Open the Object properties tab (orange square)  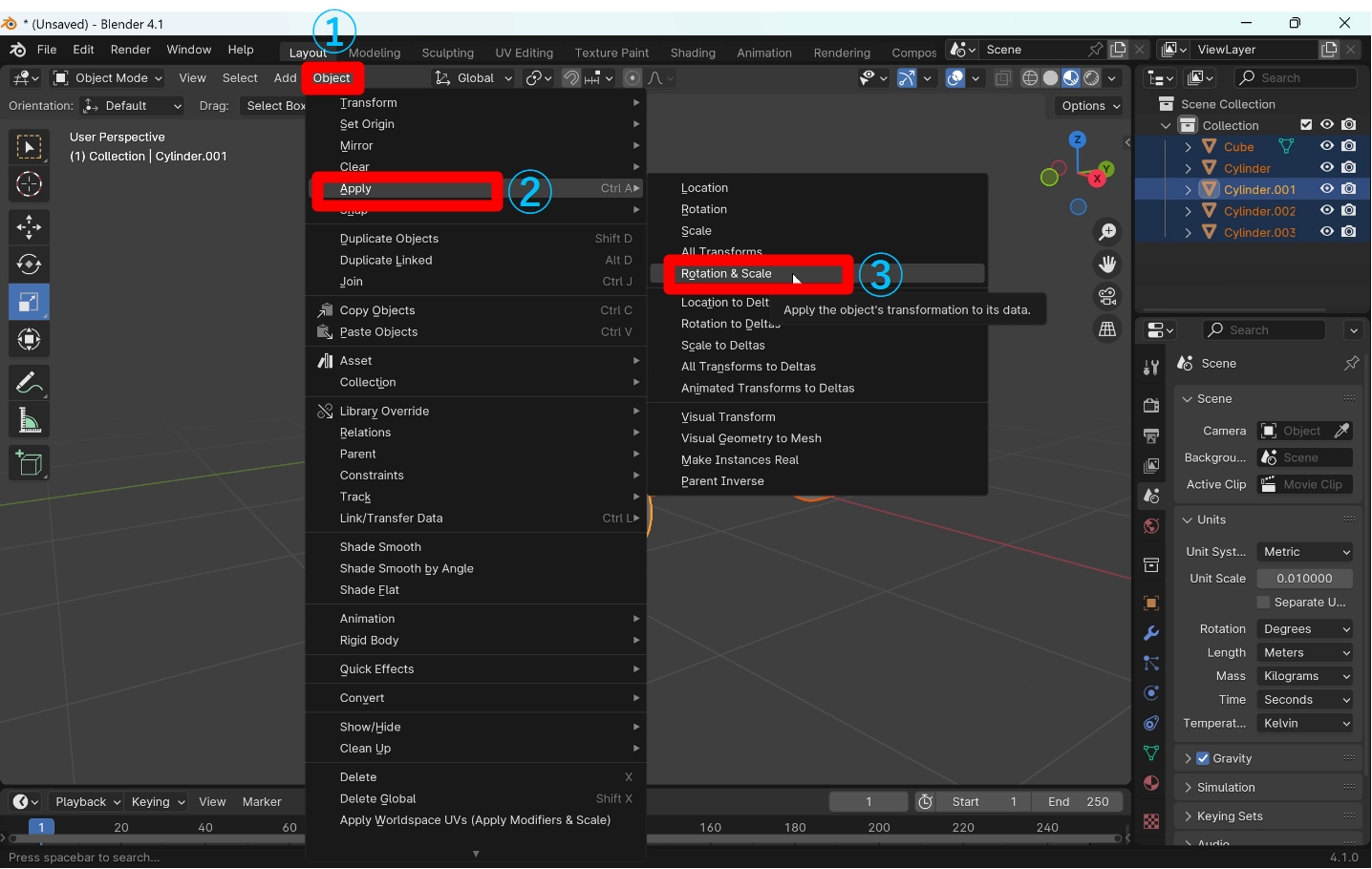1151,604
